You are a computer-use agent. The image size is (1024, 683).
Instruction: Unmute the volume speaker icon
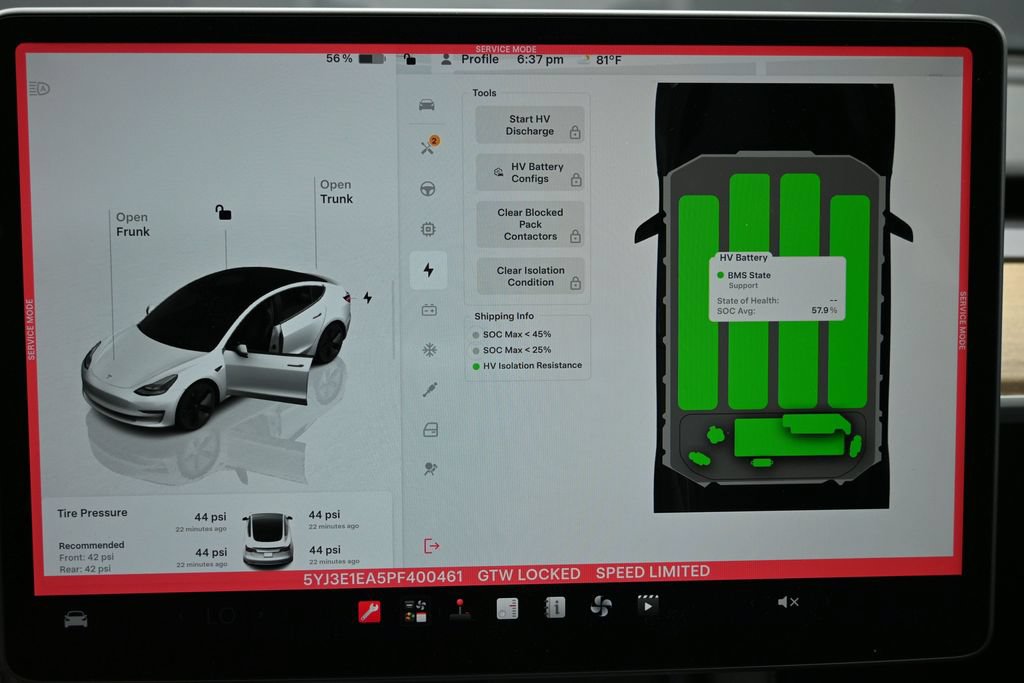(x=788, y=602)
